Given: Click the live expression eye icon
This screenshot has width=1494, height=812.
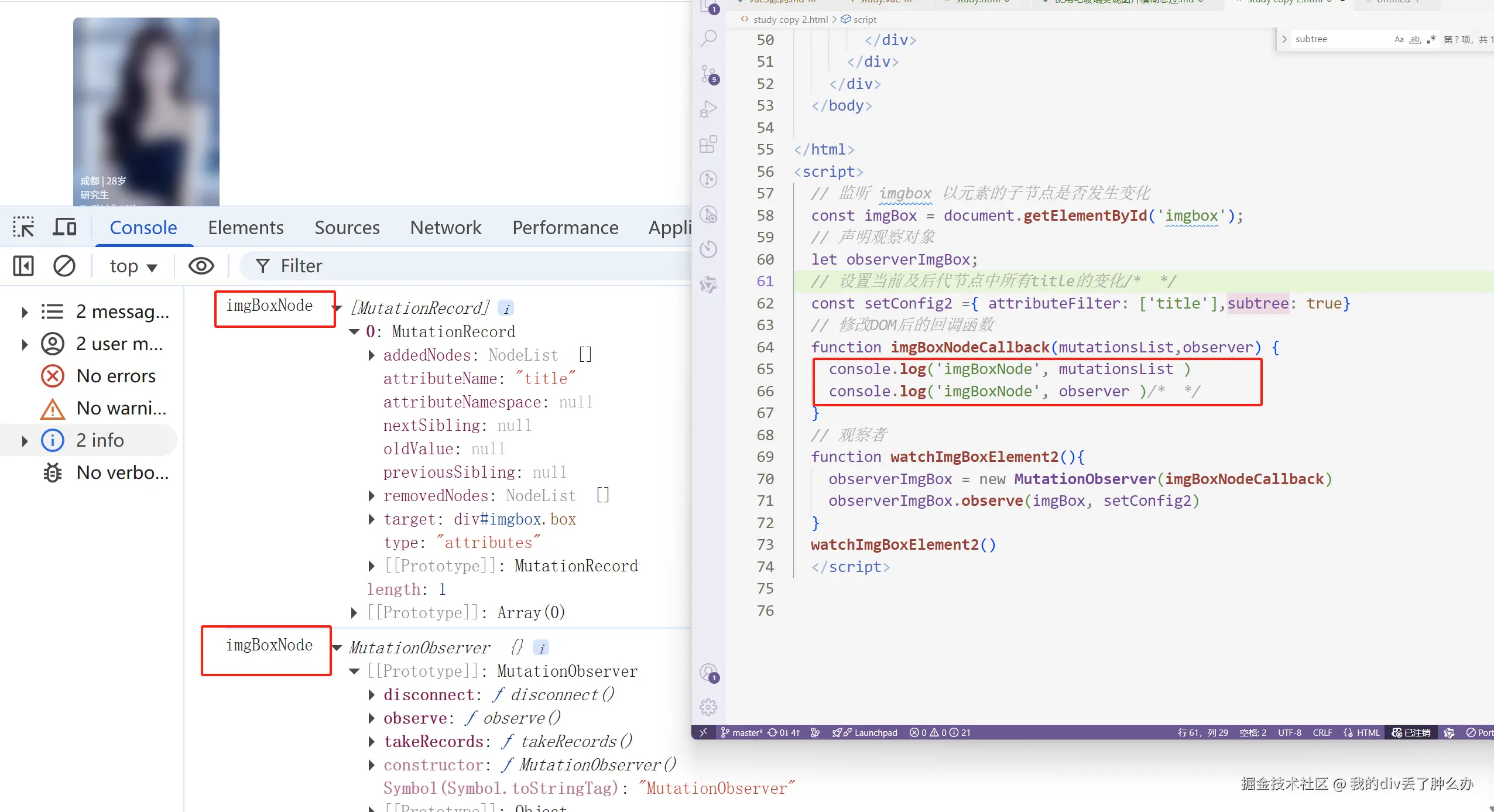Looking at the screenshot, I should (201, 266).
